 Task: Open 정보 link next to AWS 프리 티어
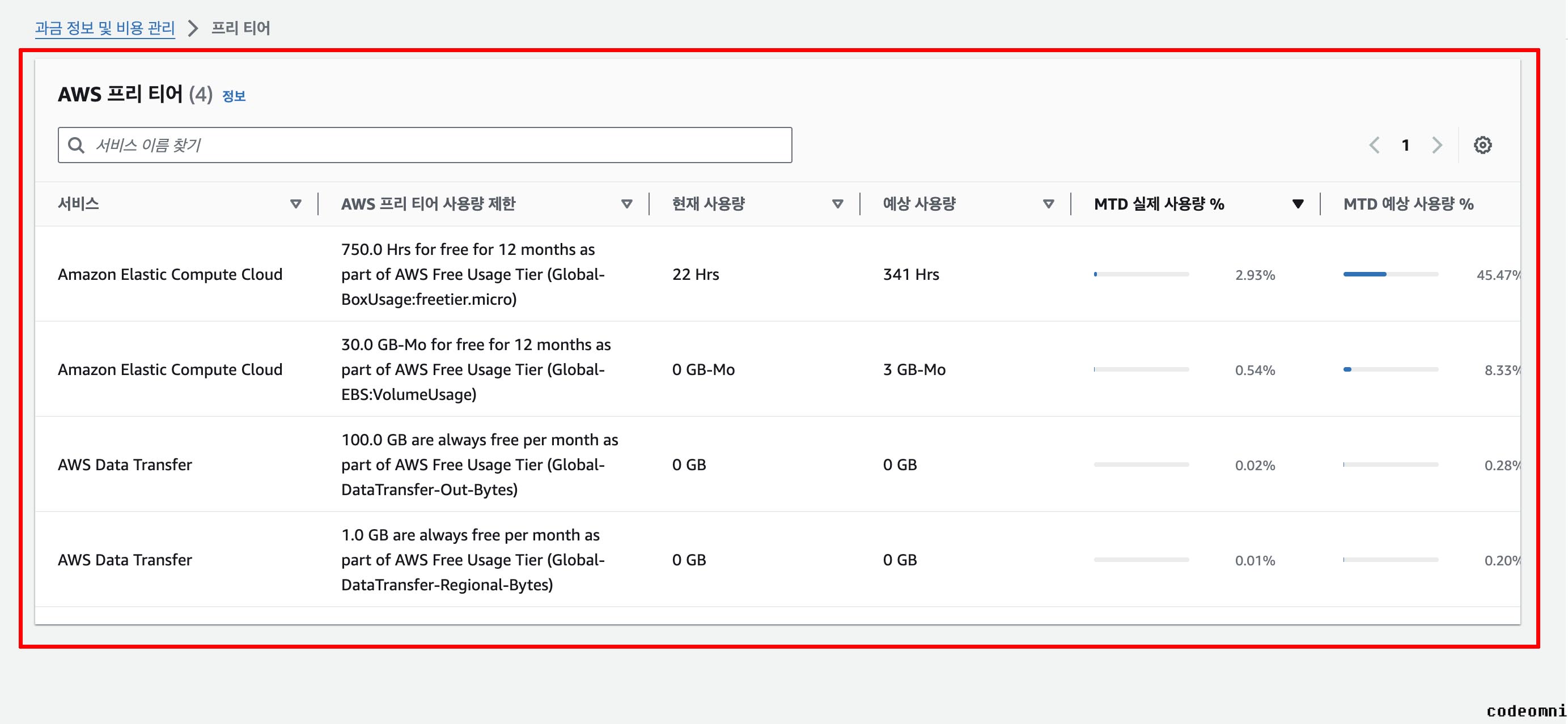click(x=234, y=96)
